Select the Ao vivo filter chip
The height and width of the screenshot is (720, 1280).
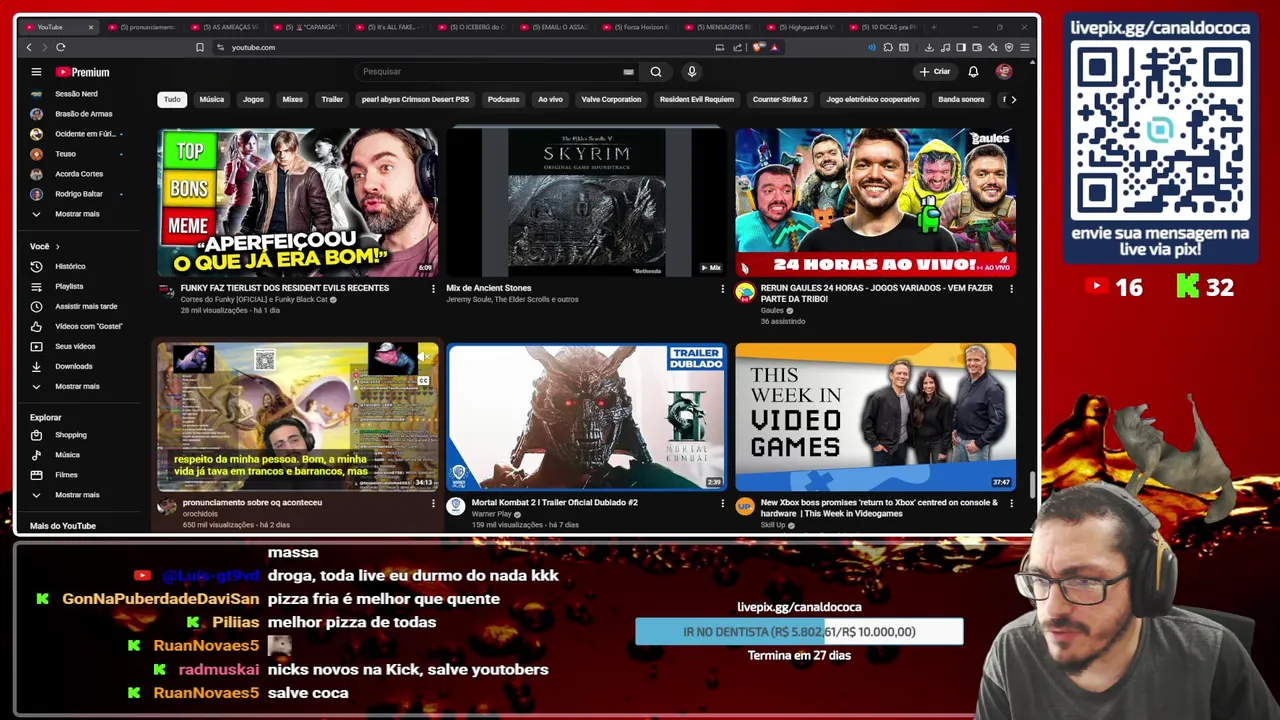tap(550, 99)
